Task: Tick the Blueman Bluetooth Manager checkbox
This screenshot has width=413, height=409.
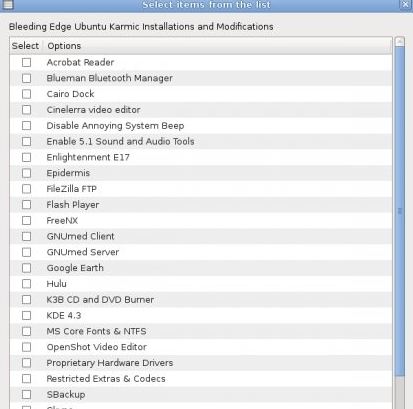Action: pyautogui.click(x=26, y=78)
